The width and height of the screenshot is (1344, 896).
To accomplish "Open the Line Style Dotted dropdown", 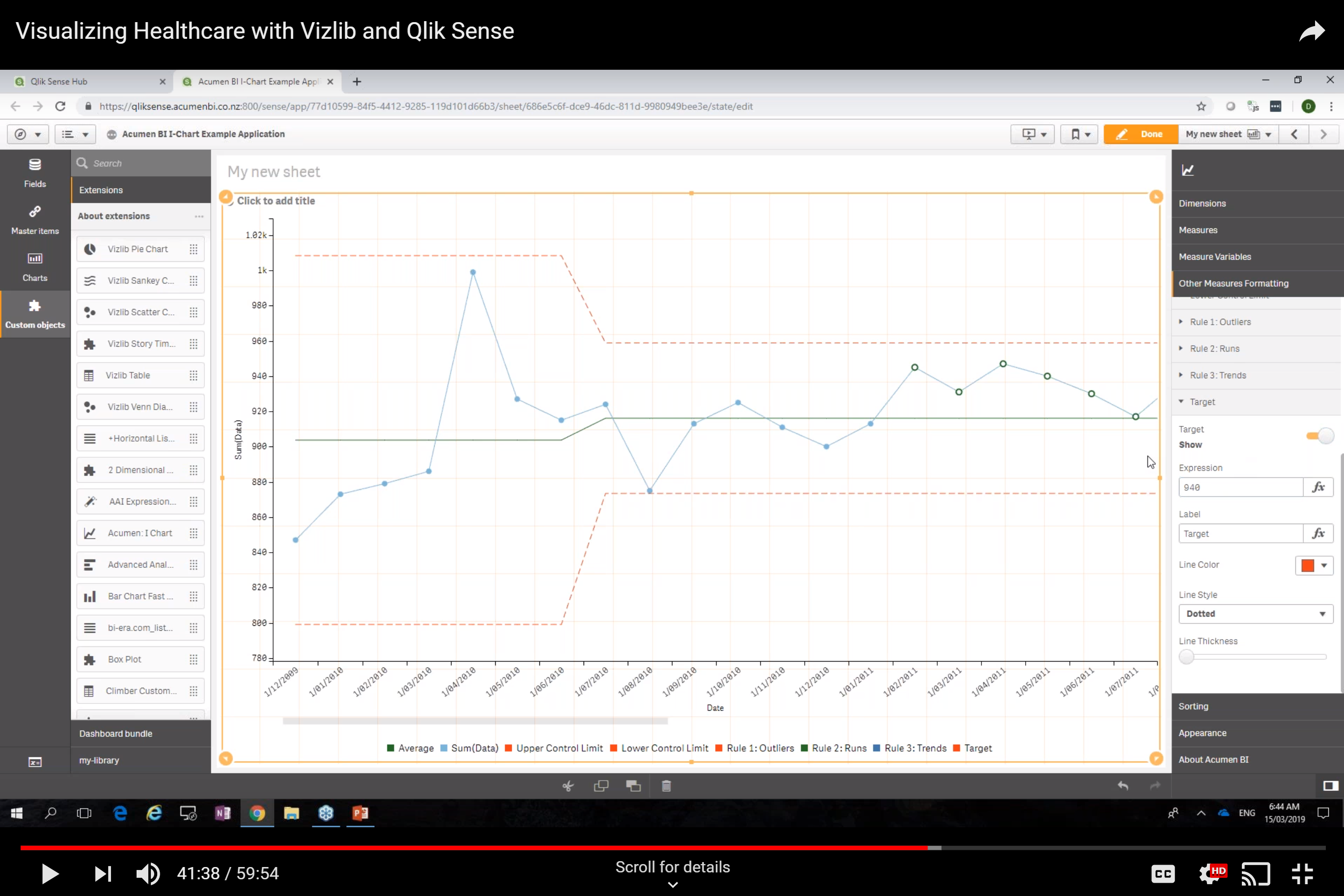I will coord(1255,614).
